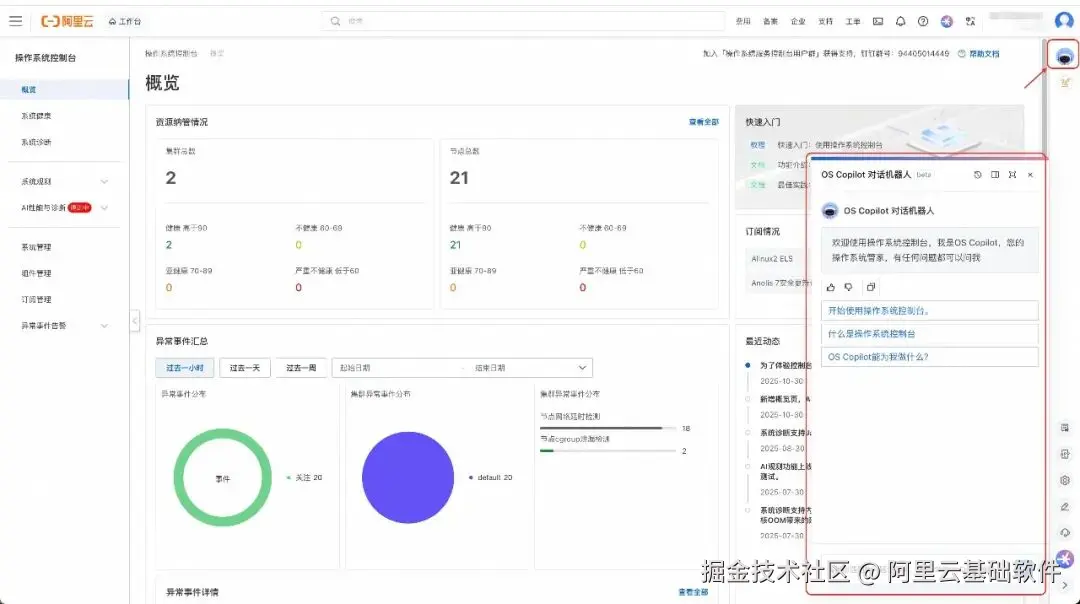The width and height of the screenshot is (1080, 604).
Task: Open the headset support icon in the right rail
Action: pyautogui.click(x=1065, y=532)
